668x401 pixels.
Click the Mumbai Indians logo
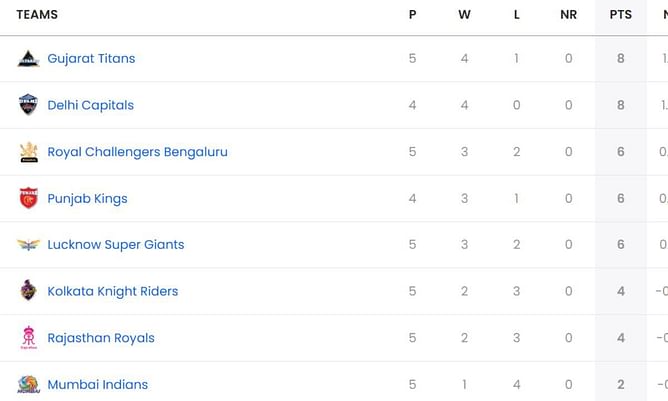pos(29,384)
